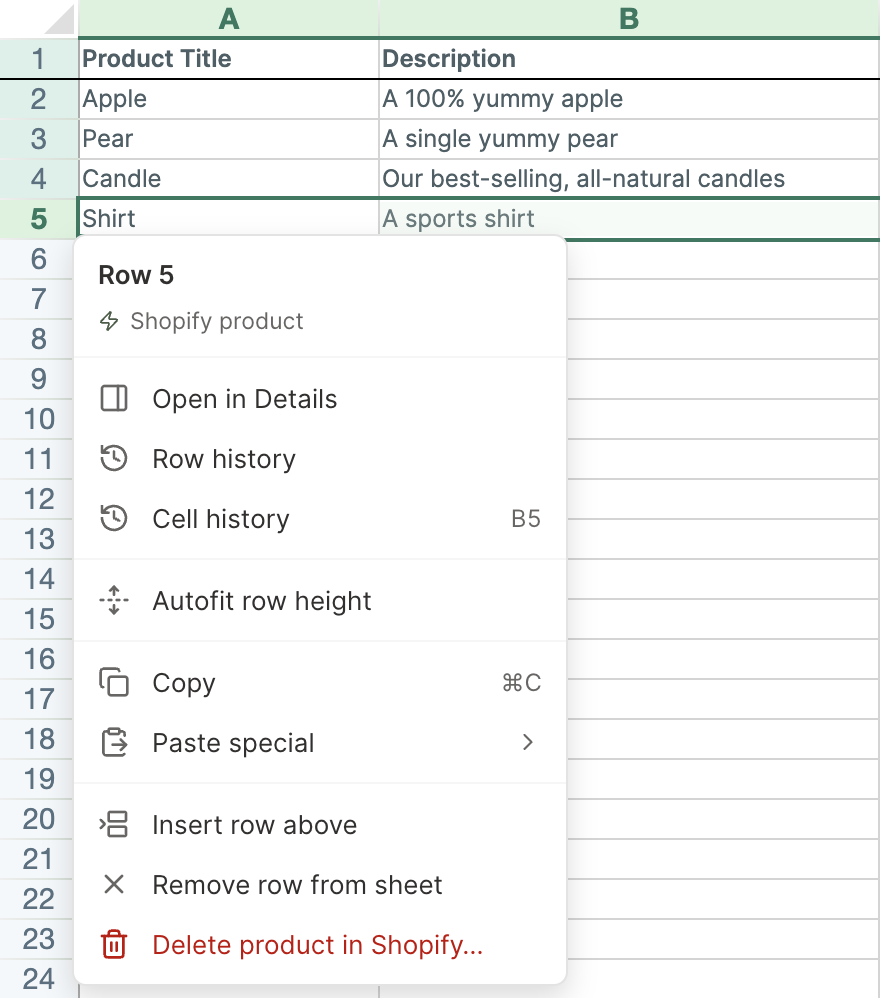Click cell 'A 100% yummy apple'
Image resolution: width=880 pixels, height=998 pixels.
(629, 99)
